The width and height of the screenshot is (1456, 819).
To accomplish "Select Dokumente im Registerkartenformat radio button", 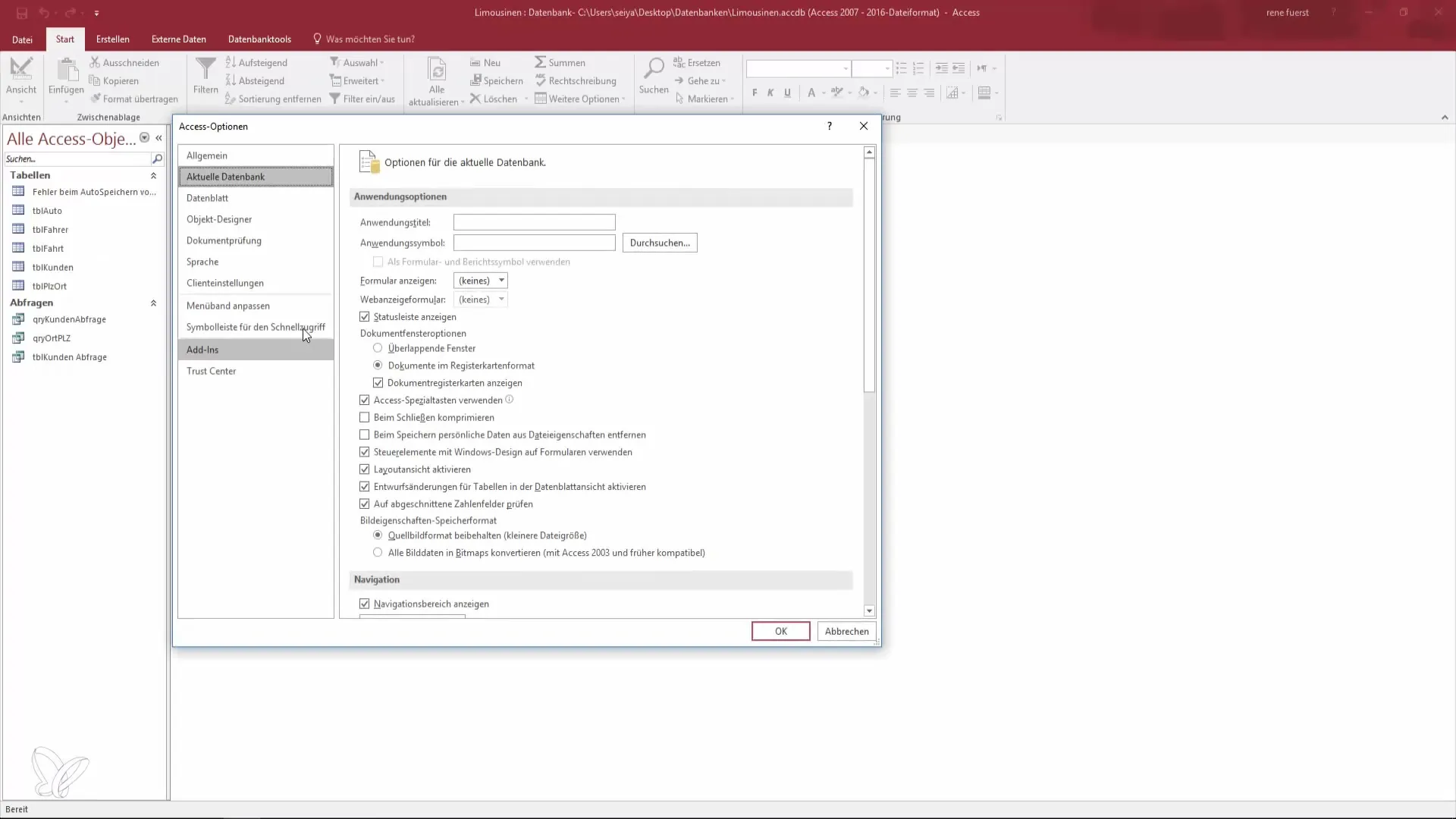I will pyautogui.click(x=378, y=366).
